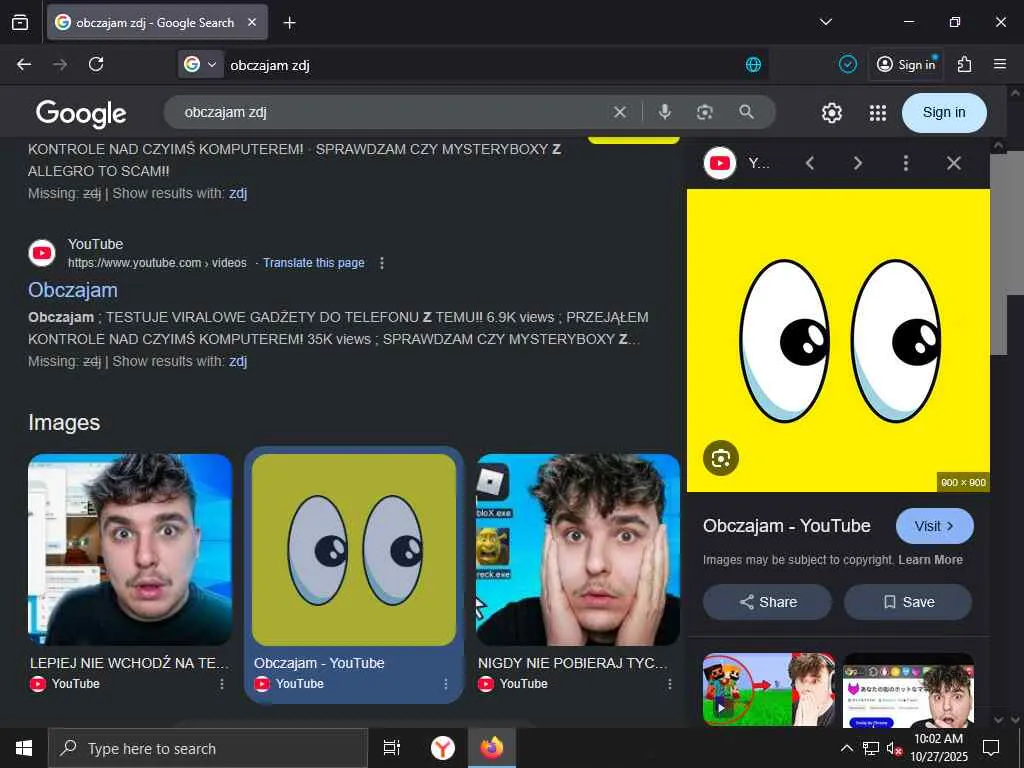Click the page vertical scrollbar thumb

click(1015, 223)
